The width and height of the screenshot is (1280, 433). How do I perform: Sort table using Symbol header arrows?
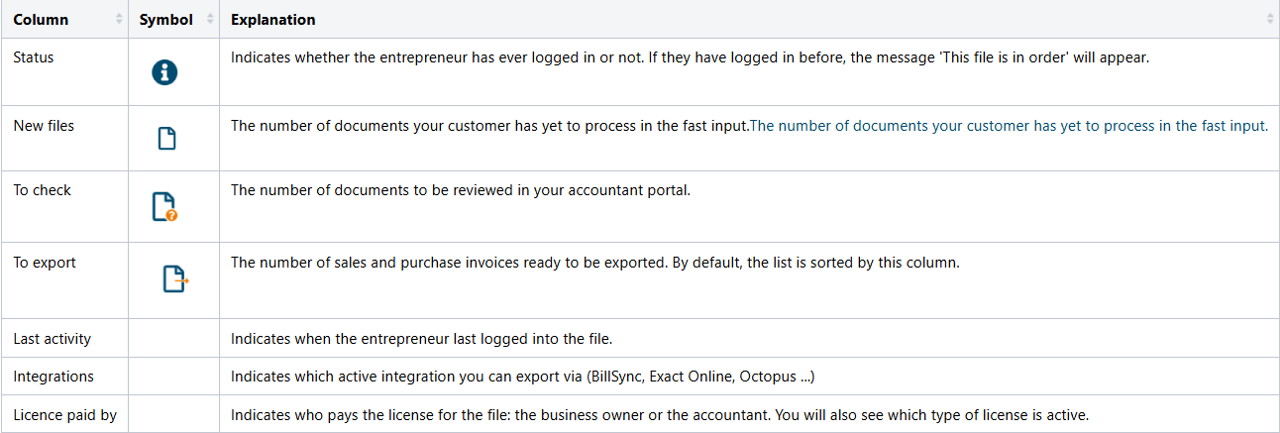210,20
